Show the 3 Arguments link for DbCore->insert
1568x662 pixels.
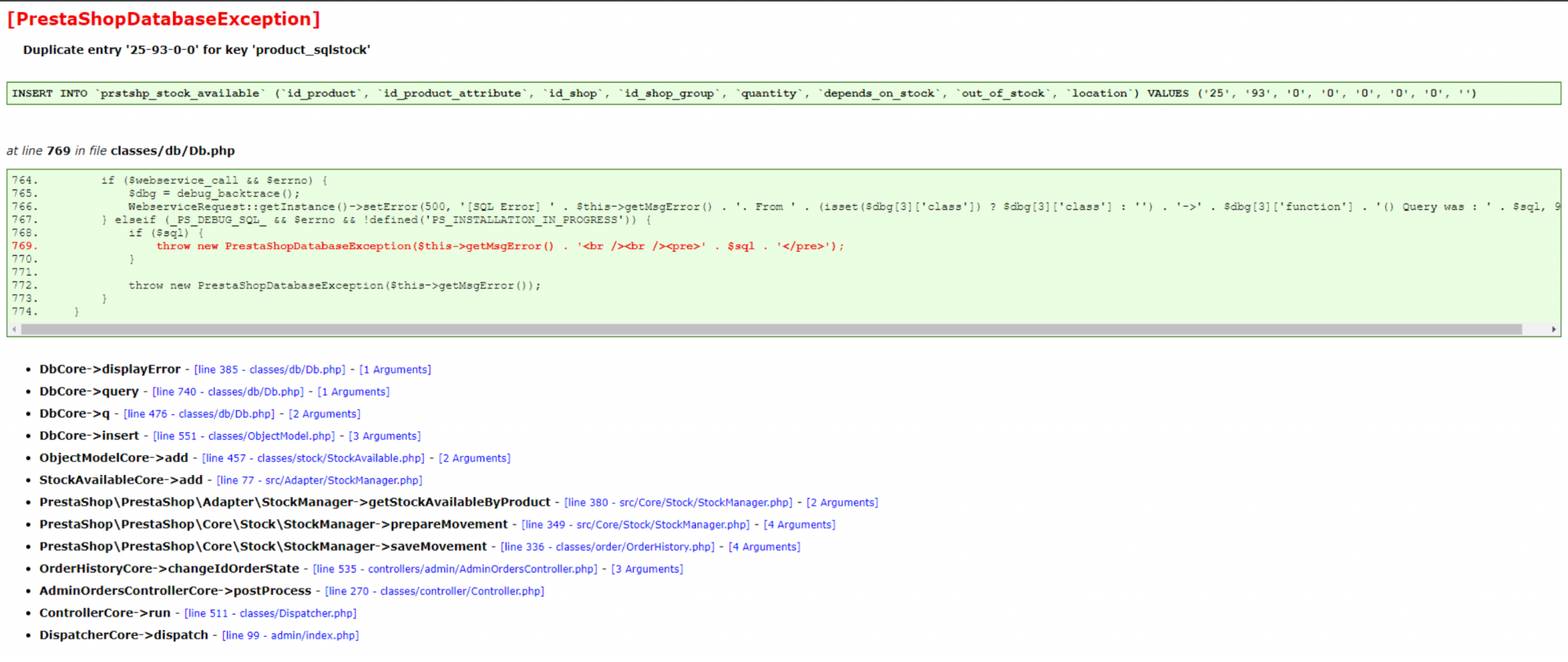pos(385,436)
